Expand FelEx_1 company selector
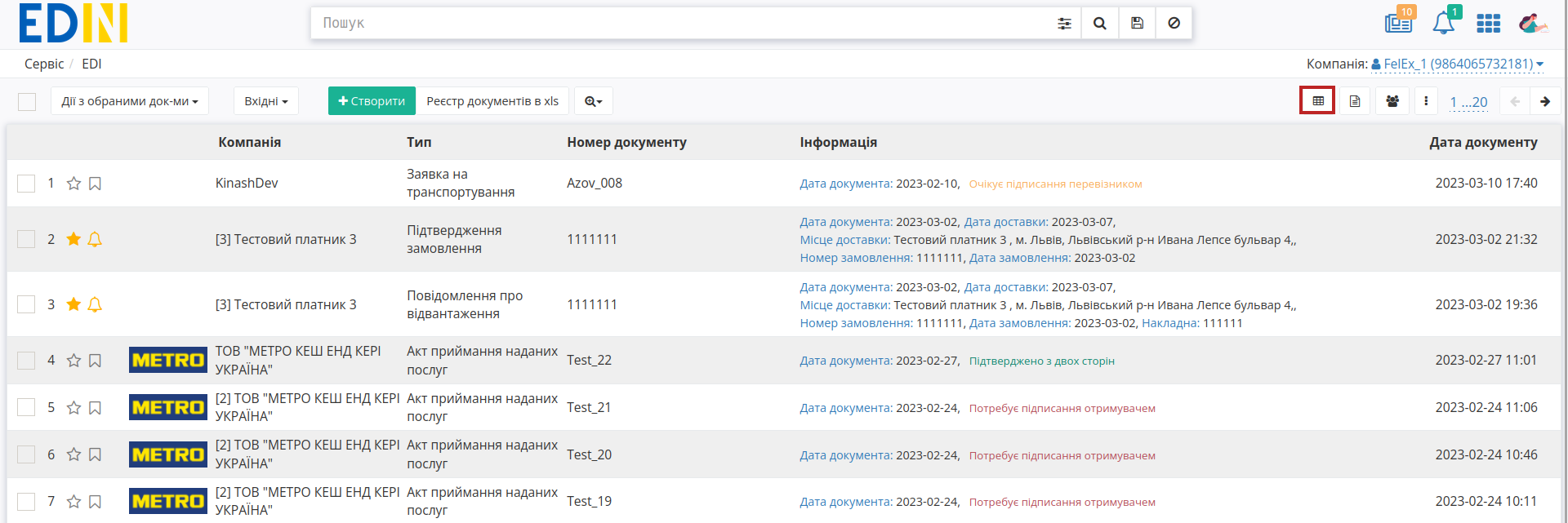The height and width of the screenshot is (523, 1568). [1458, 64]
